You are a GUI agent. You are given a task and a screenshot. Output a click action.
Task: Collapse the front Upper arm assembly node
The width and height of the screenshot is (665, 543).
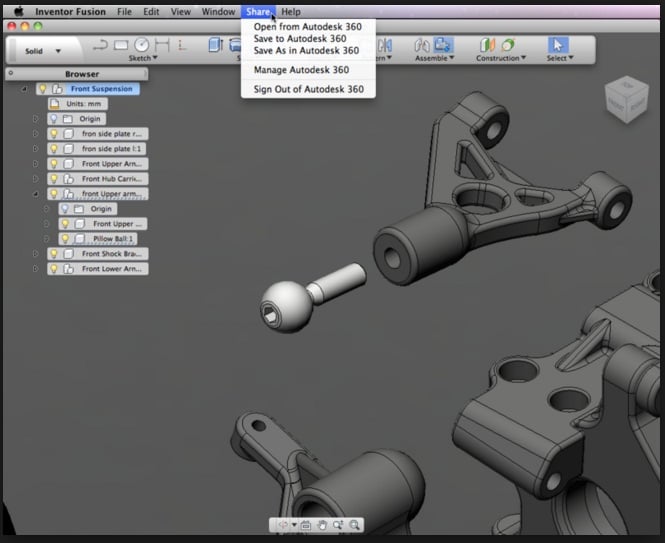coord(36,194)
